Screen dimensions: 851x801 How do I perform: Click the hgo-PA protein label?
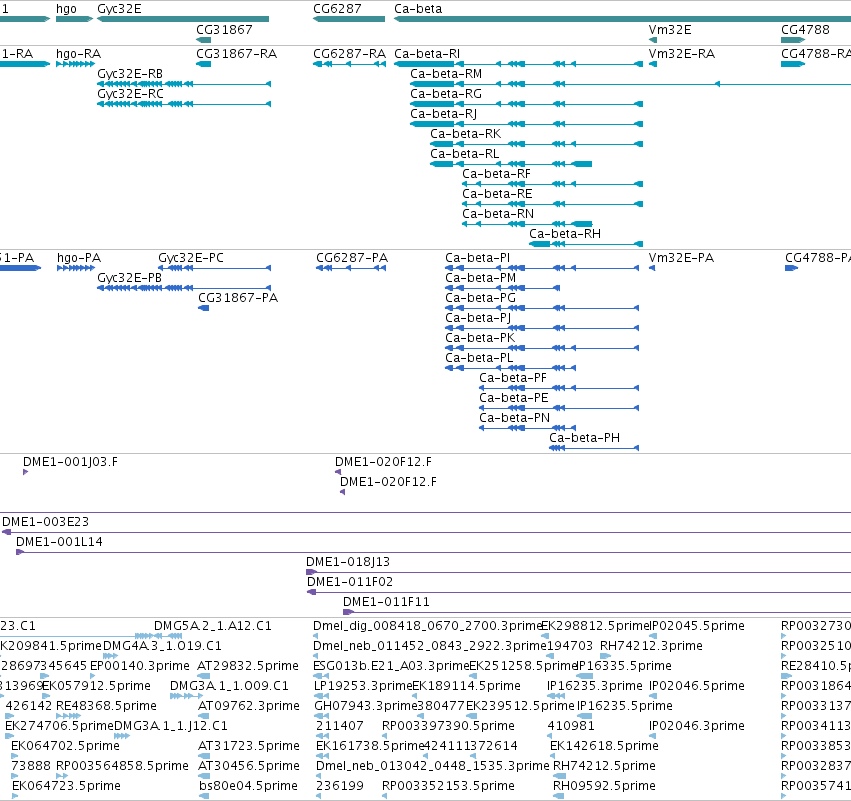click(x=79, y=258)
